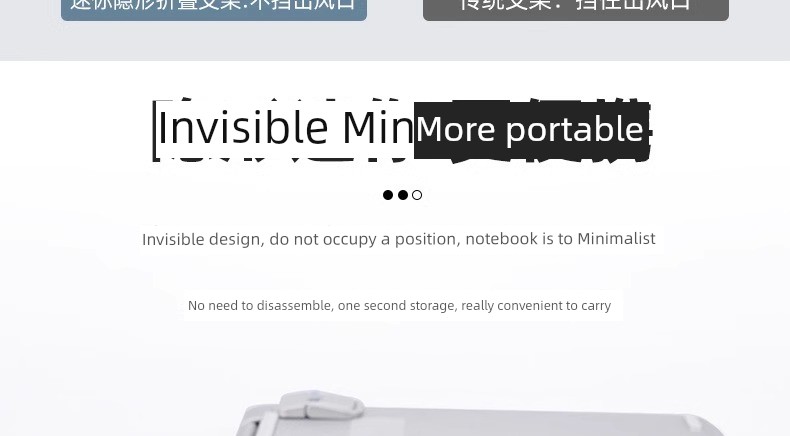Click "No need to disassemble" phrase
The image size is (790, 436).
(x=260, y=305)
